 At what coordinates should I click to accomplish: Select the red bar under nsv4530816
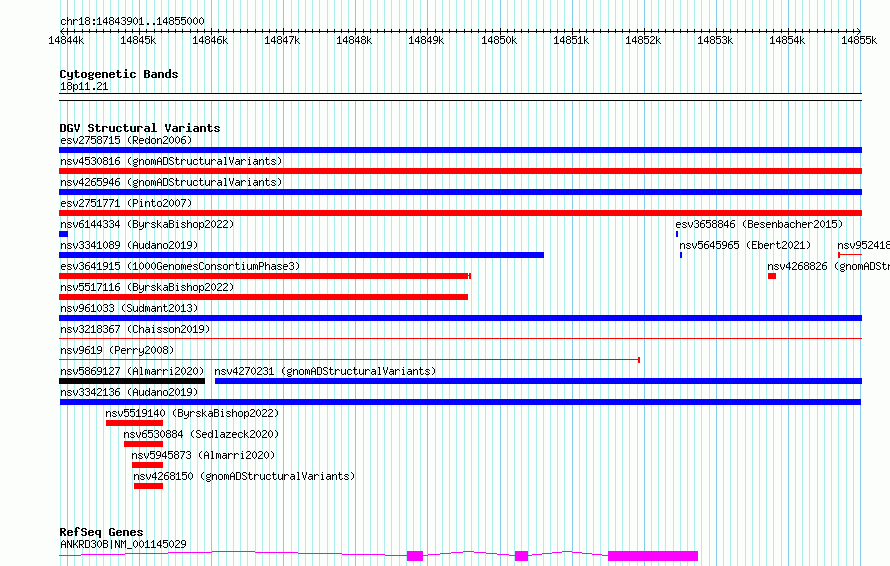pyautogui.click(x=460, y=171)
